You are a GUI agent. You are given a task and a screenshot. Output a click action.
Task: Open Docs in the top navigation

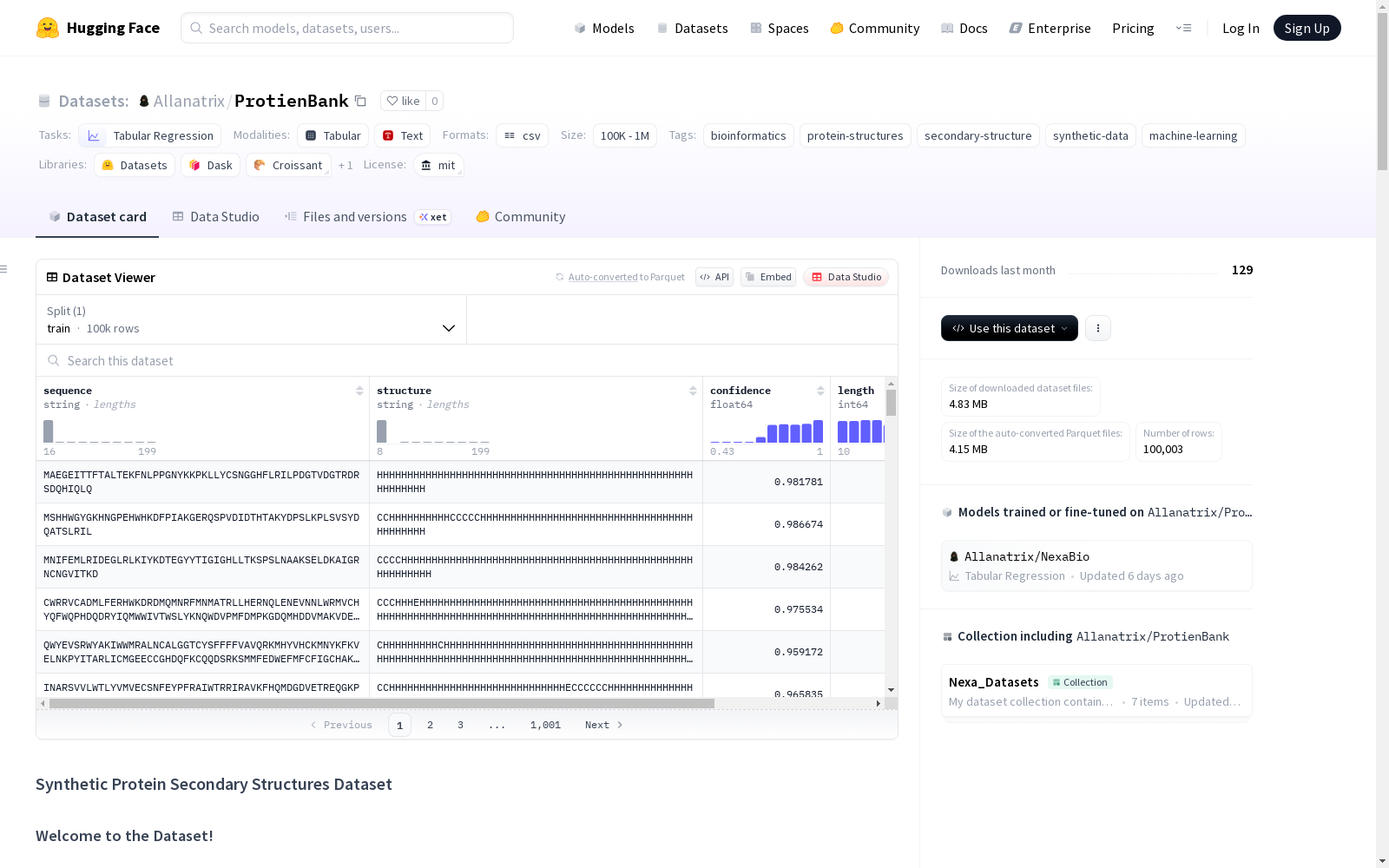tap(964, 28)
